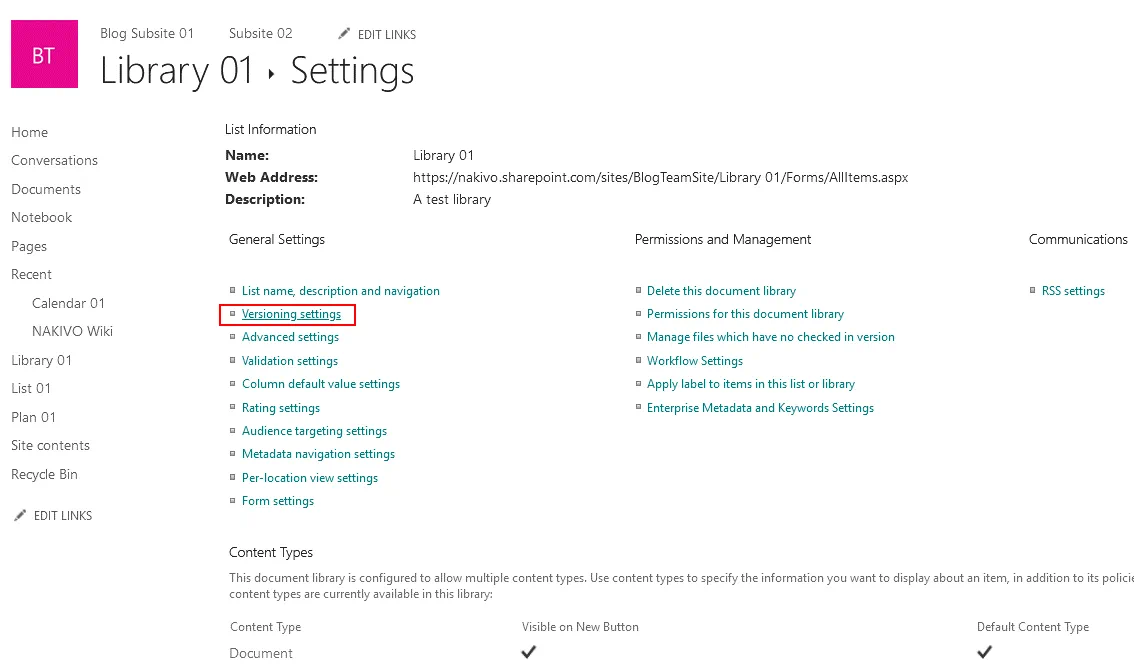Open Enterprise Metadata and Keywords Settings
This screenshot has height=666, width=1134.
click(x=760, y=408)
